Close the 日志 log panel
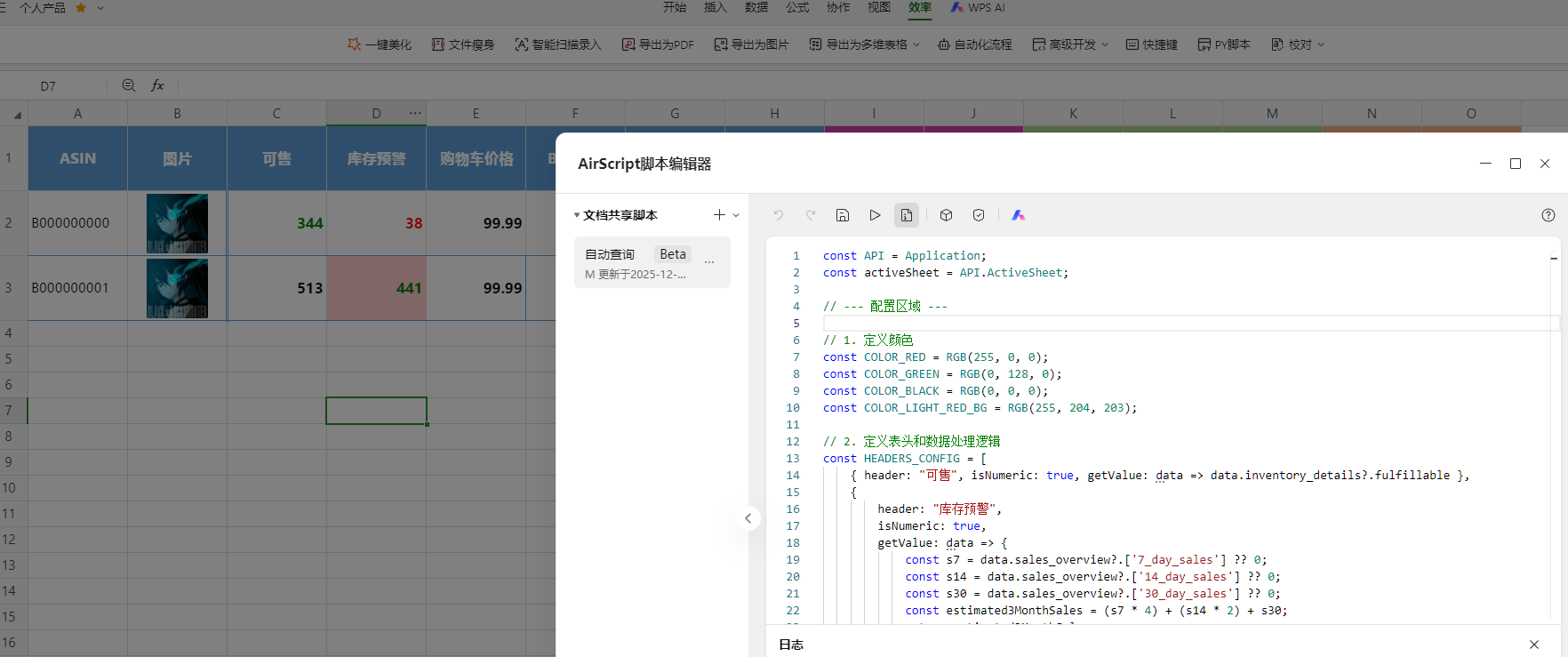Viewport: 1568px width, 657px height. [x=1533, y=645]
